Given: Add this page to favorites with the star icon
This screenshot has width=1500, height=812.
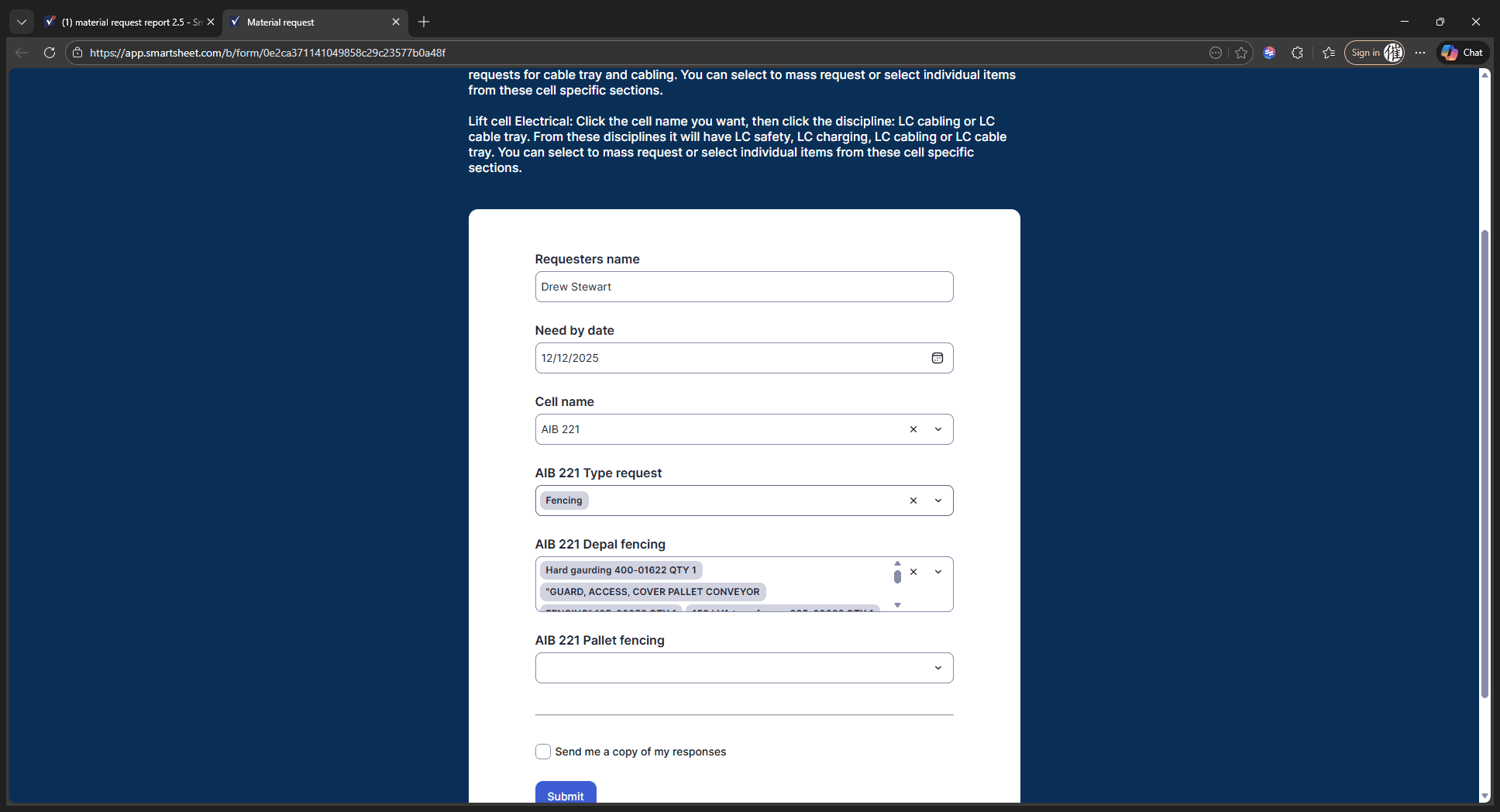Looking at the screenshot, I should tap(1241, 53).
